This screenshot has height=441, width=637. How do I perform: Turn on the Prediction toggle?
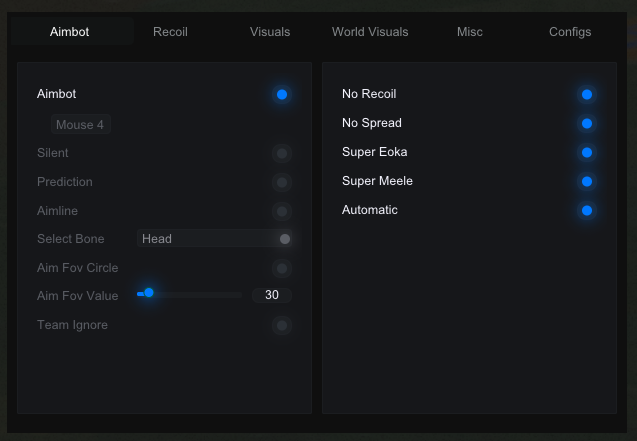[x=282, y=182]
